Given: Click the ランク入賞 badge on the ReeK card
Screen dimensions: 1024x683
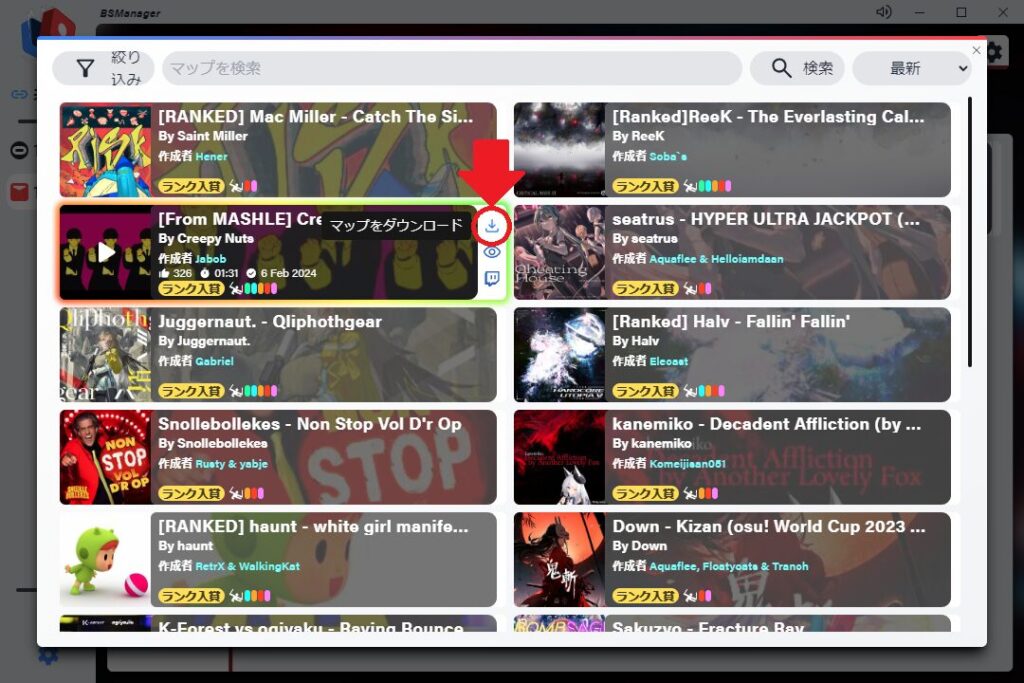Looking at the screenshot, I should point(645,187).
